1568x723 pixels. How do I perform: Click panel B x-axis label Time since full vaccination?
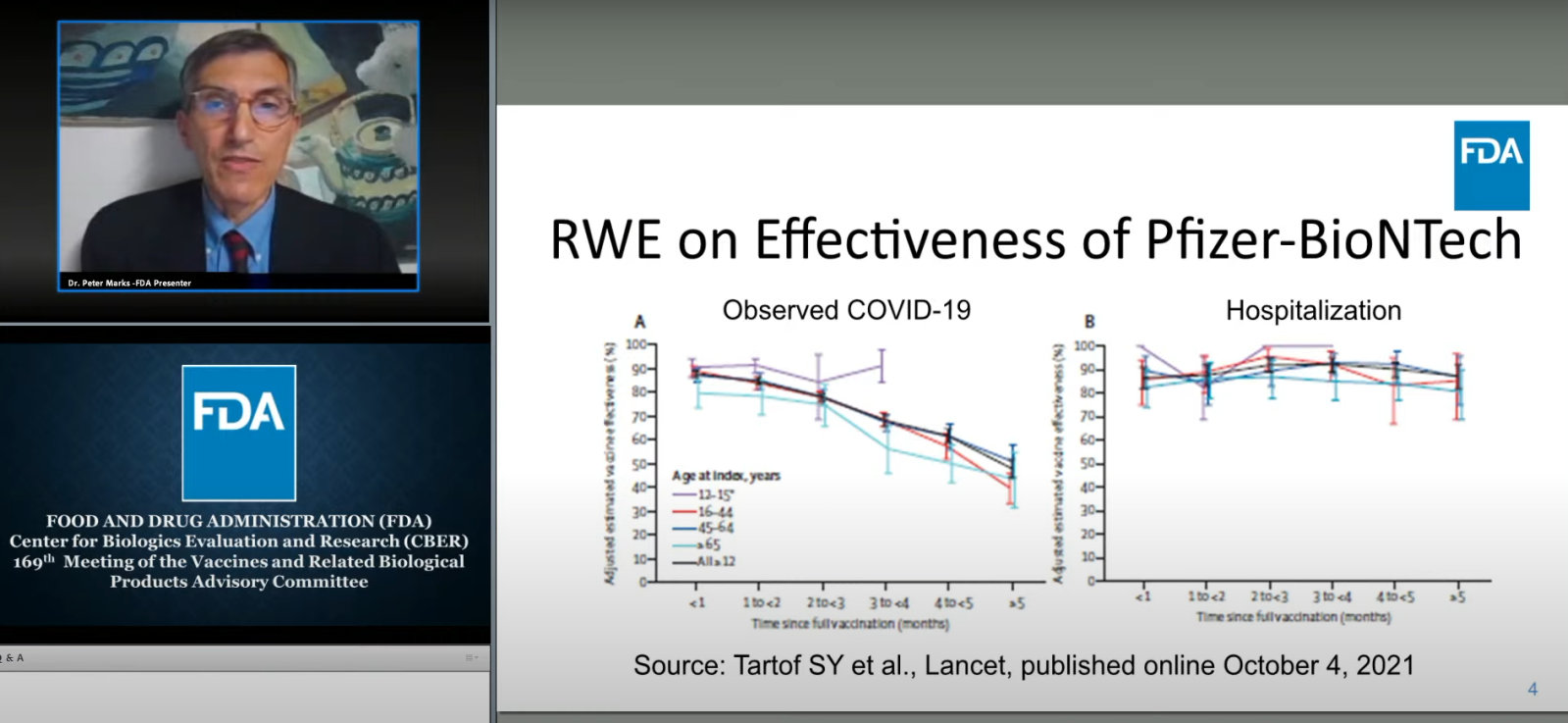point(1292,617)
